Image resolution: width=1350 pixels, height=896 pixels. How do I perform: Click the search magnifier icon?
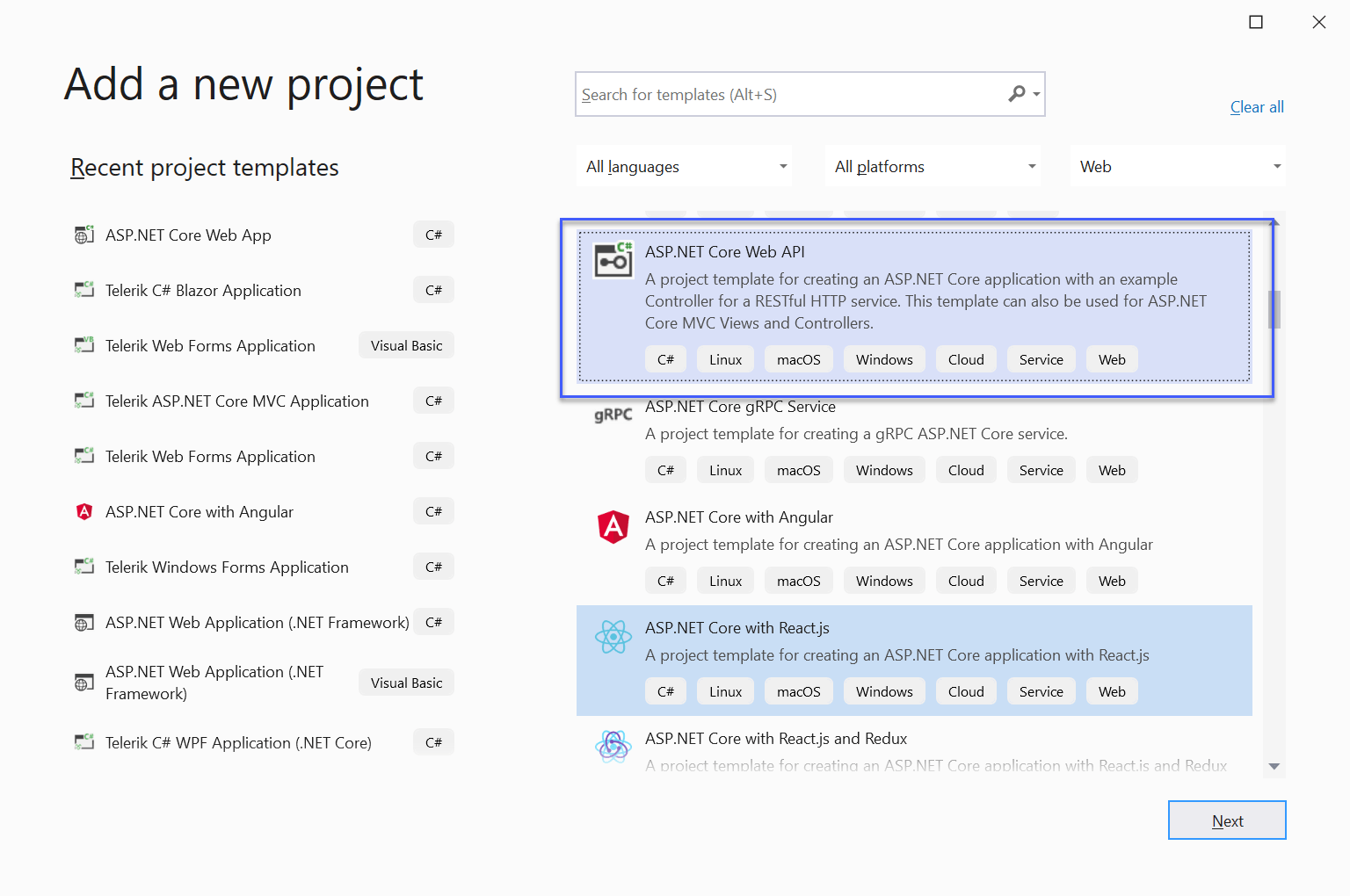tap(1017, 94)
